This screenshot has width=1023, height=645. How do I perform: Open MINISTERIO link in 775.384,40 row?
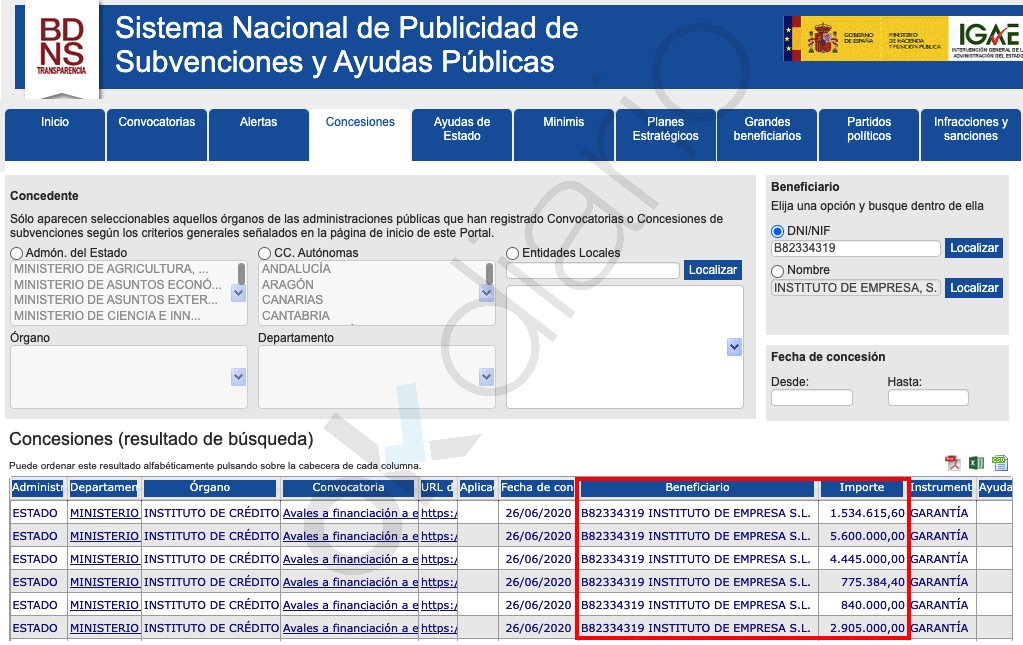coord(104,582)
